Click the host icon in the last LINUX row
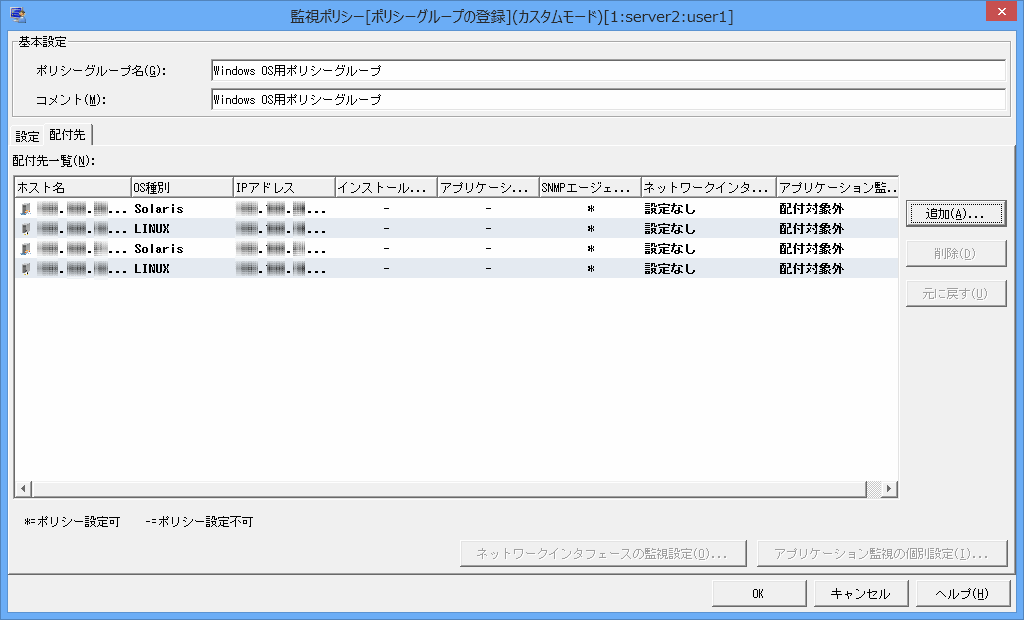 point(26,269)
